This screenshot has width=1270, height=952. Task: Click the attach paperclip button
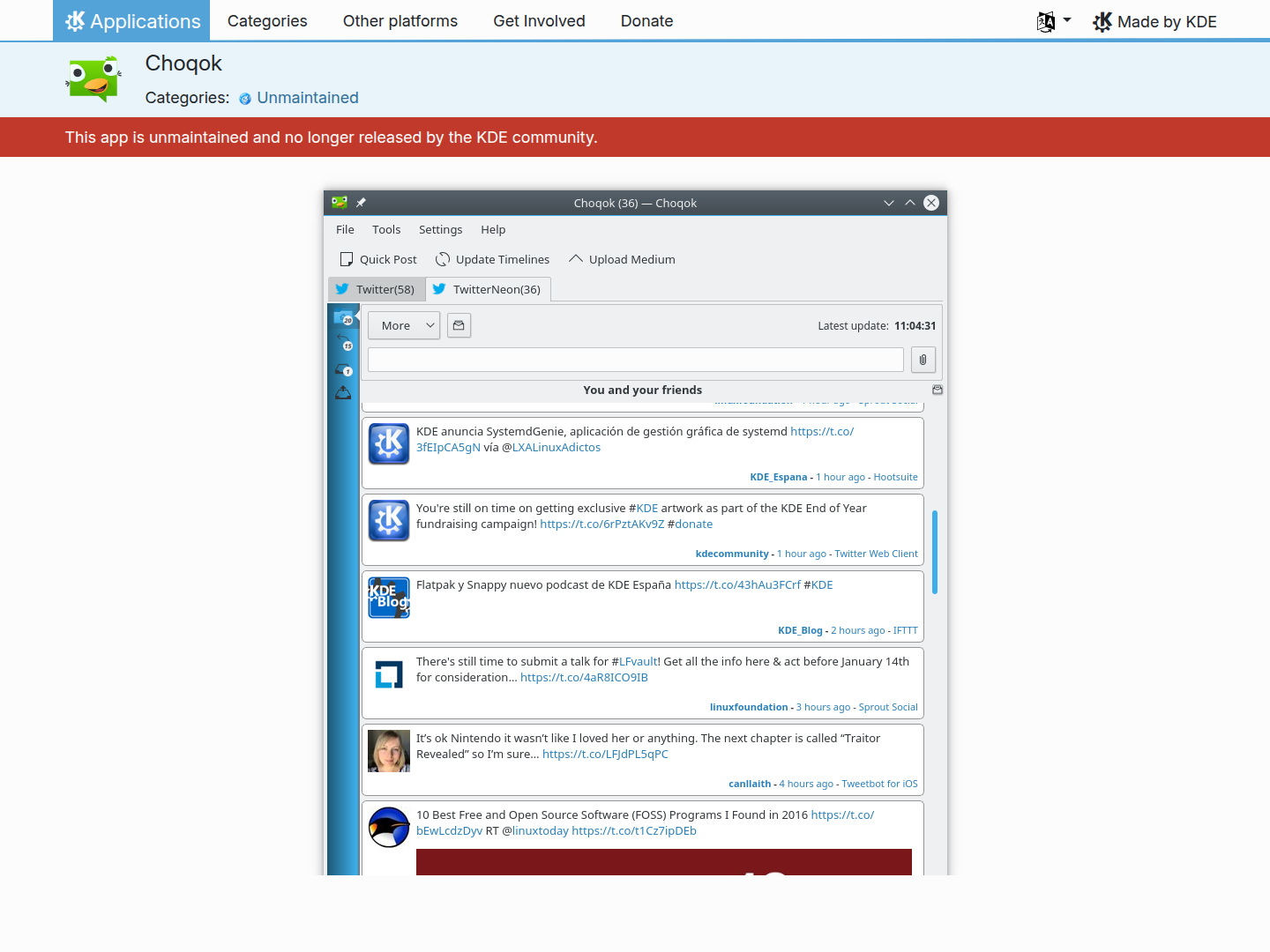click(x=923, y=360)
